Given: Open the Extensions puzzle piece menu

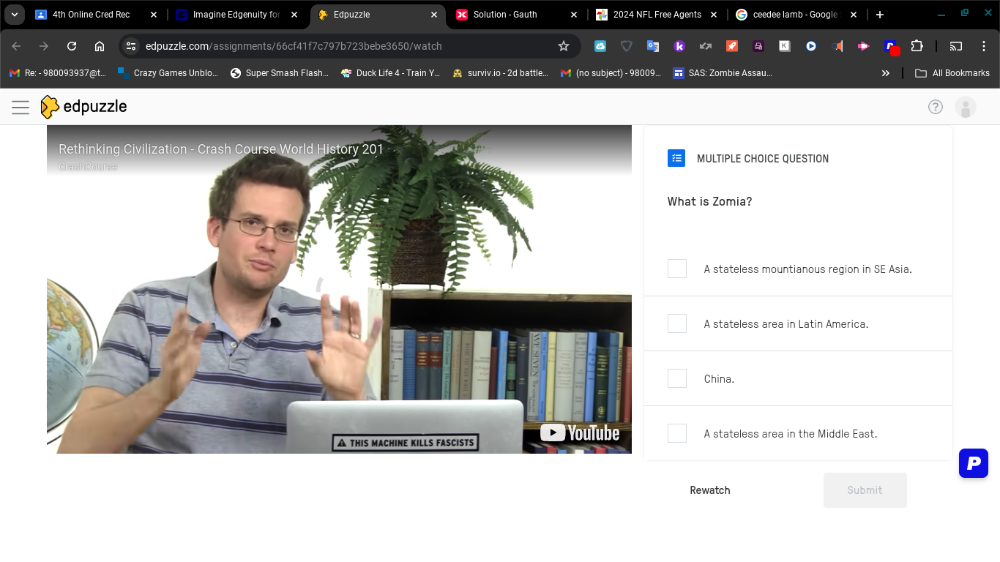Looking at the screenshot, I should pyautogui.click(x=916, y=46).
